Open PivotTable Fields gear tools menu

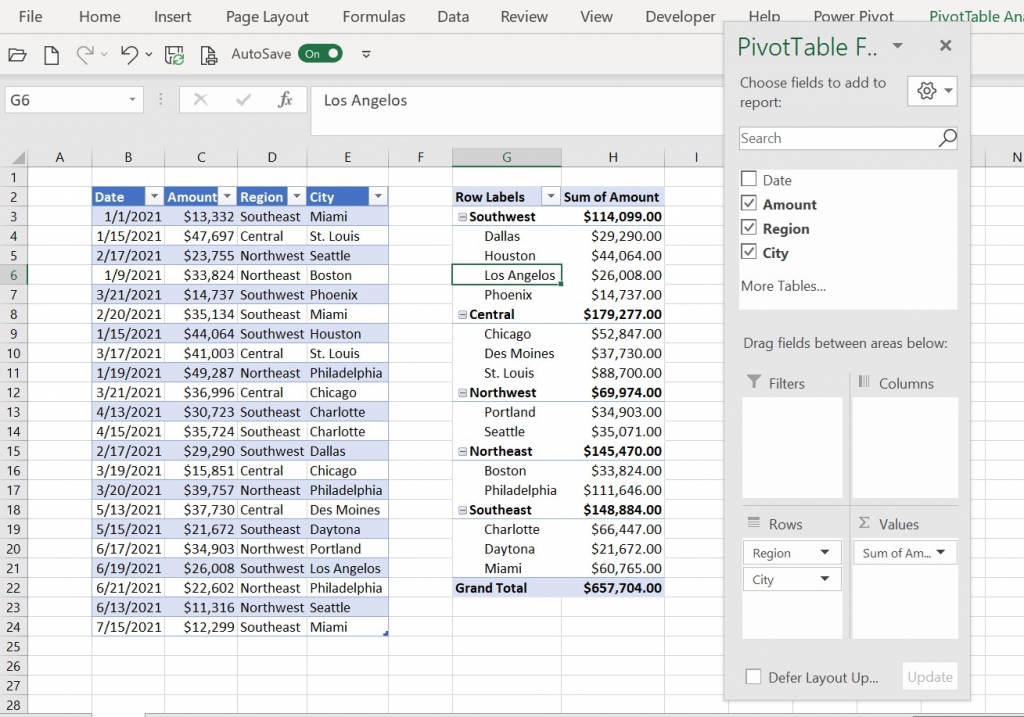tap(932, 91)
